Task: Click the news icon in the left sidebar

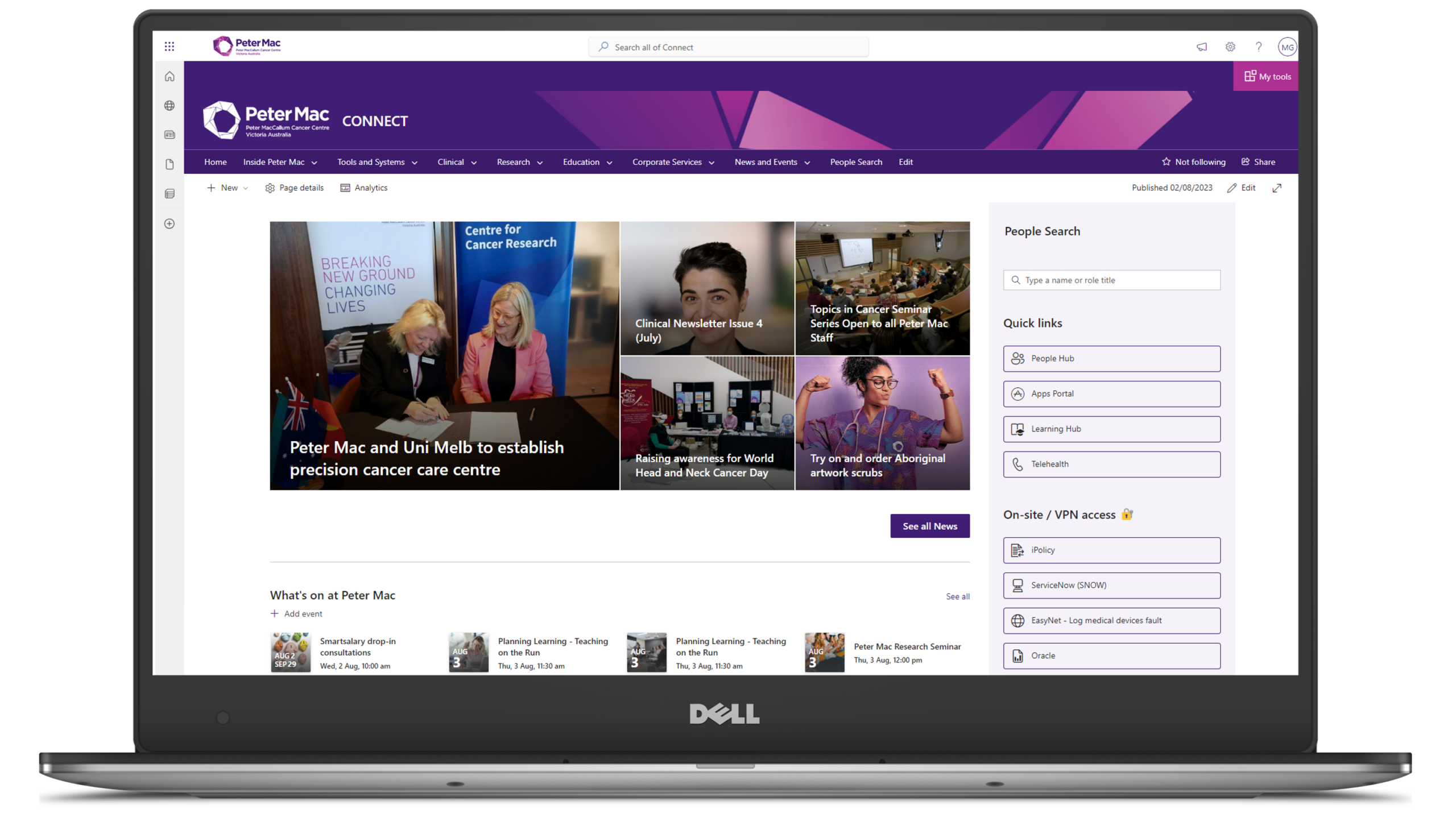Action: 169,135
